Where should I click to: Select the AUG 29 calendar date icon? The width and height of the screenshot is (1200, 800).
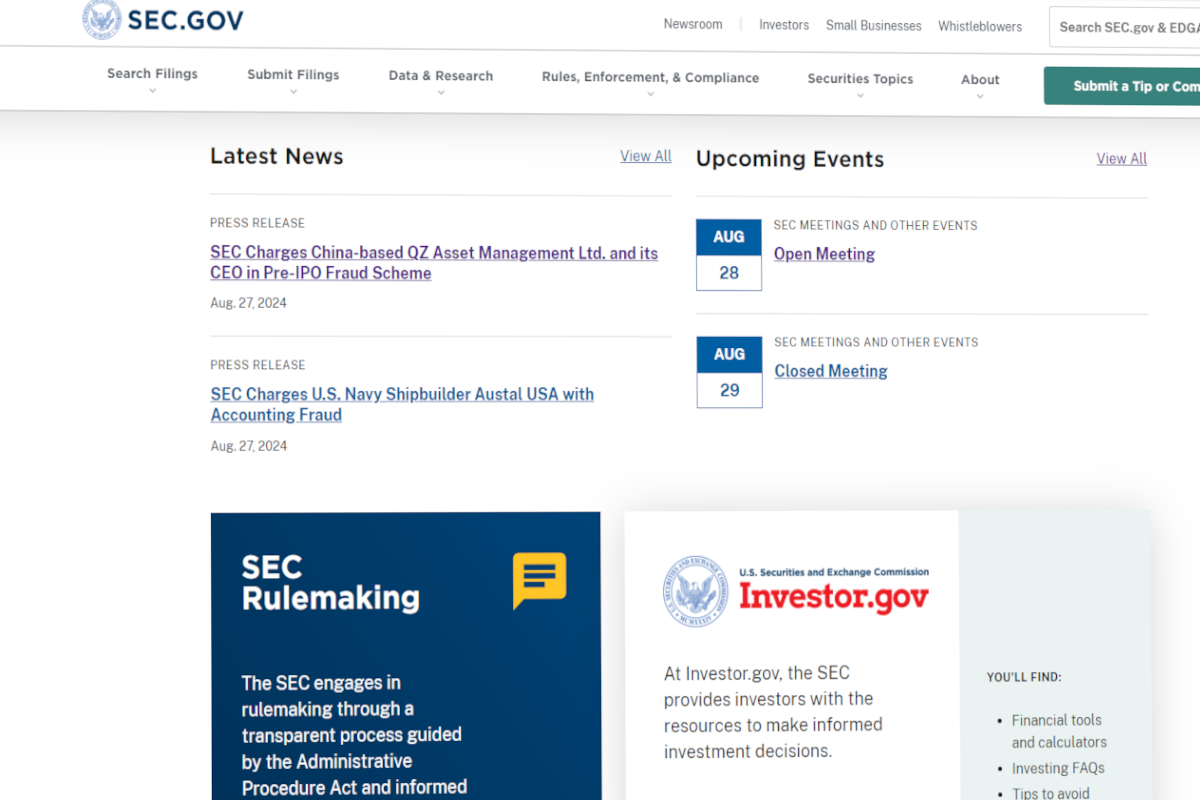click(729, 372)
